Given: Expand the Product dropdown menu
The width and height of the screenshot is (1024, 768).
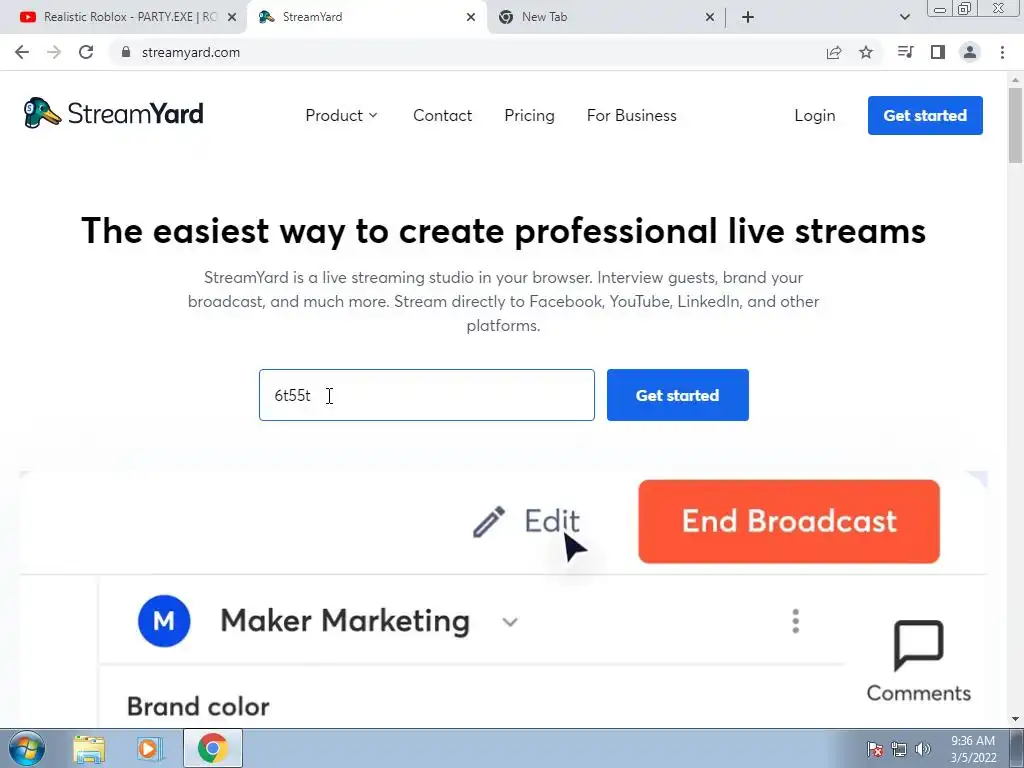Looking at the screenshot, I should coord(342,116).
